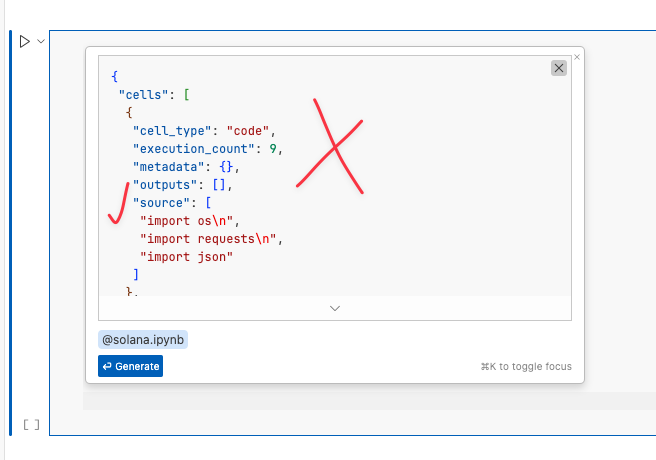Viewport: 656px width, 460px height.
Task: Click the "execution_count": 9 line
Action: [x=208, y=149]
